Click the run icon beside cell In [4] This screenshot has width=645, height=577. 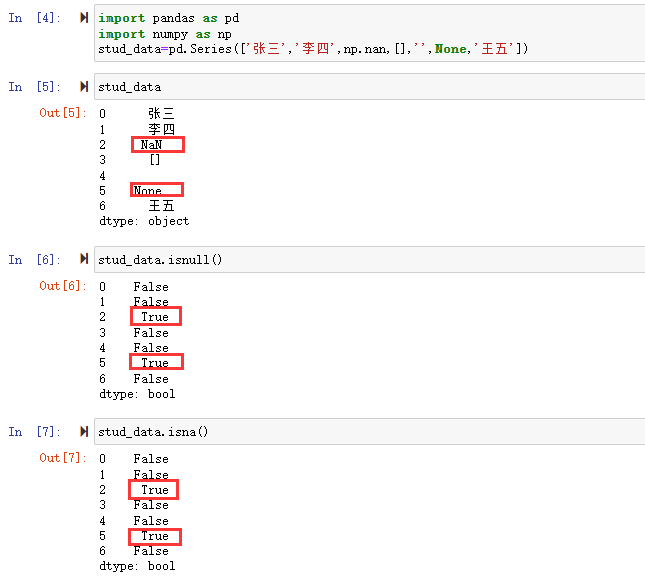84,19
